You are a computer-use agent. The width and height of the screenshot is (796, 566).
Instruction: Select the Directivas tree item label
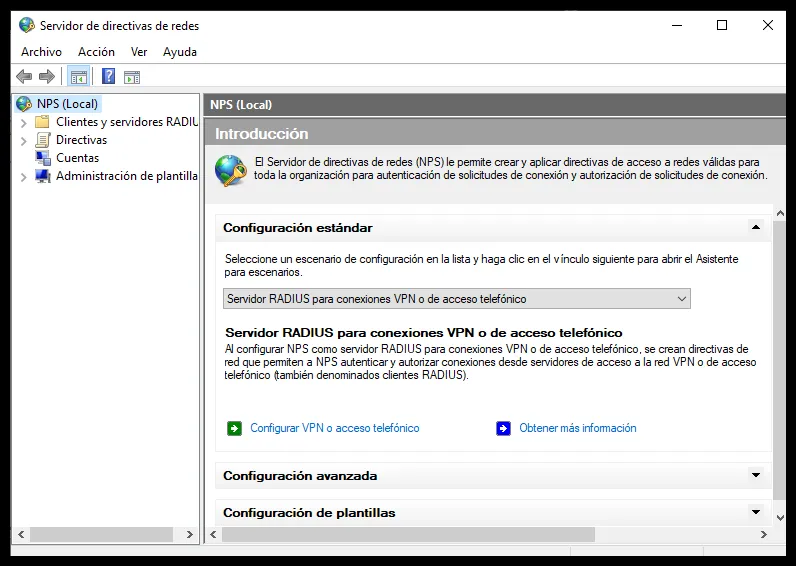point(81,140)
